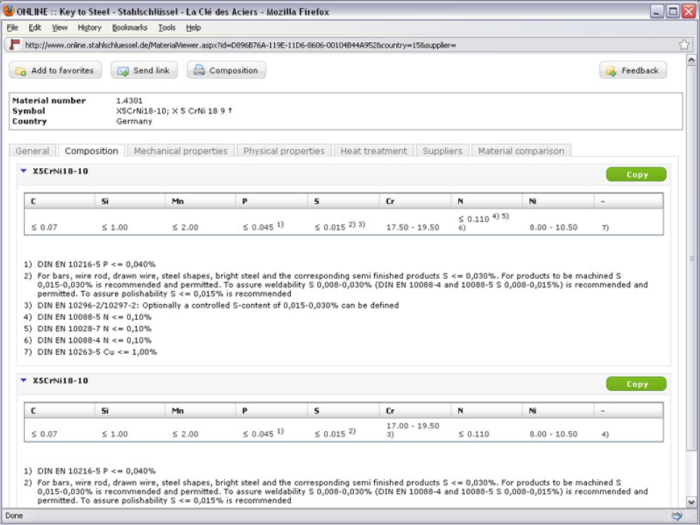The image size is (700, 525).
Task: Click Cr value 17.00 - 19.50
Action: pyautogui.click(x=412, y=426)
